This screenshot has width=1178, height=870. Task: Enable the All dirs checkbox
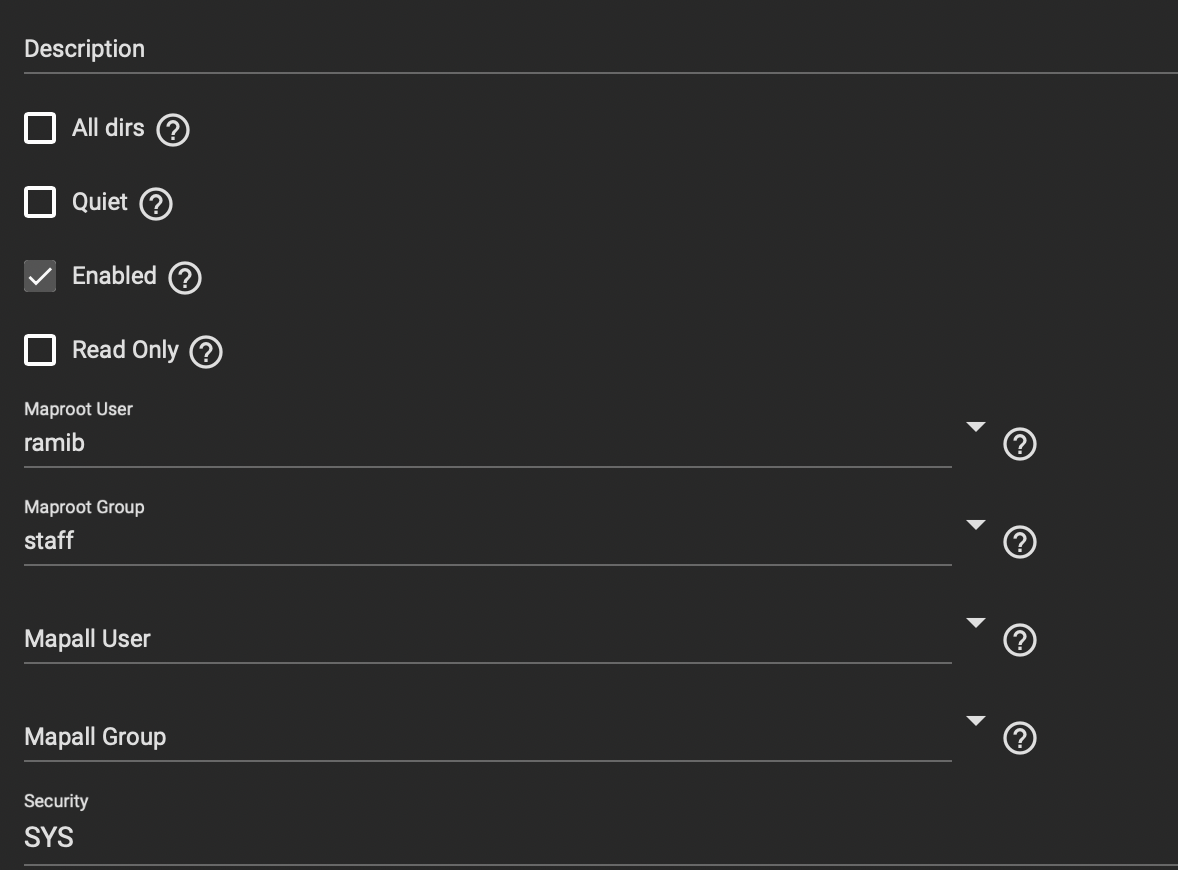(x=40, y=128)
